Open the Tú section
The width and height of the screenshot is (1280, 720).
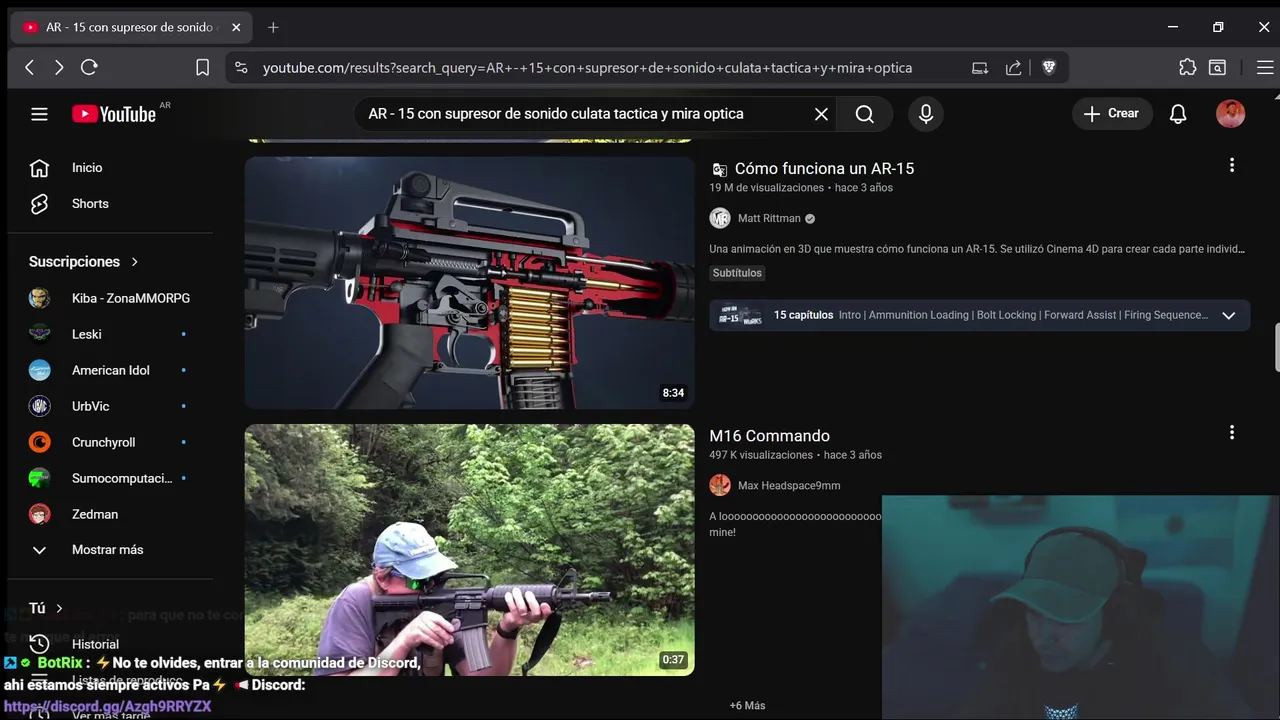[x=46, y=608]
